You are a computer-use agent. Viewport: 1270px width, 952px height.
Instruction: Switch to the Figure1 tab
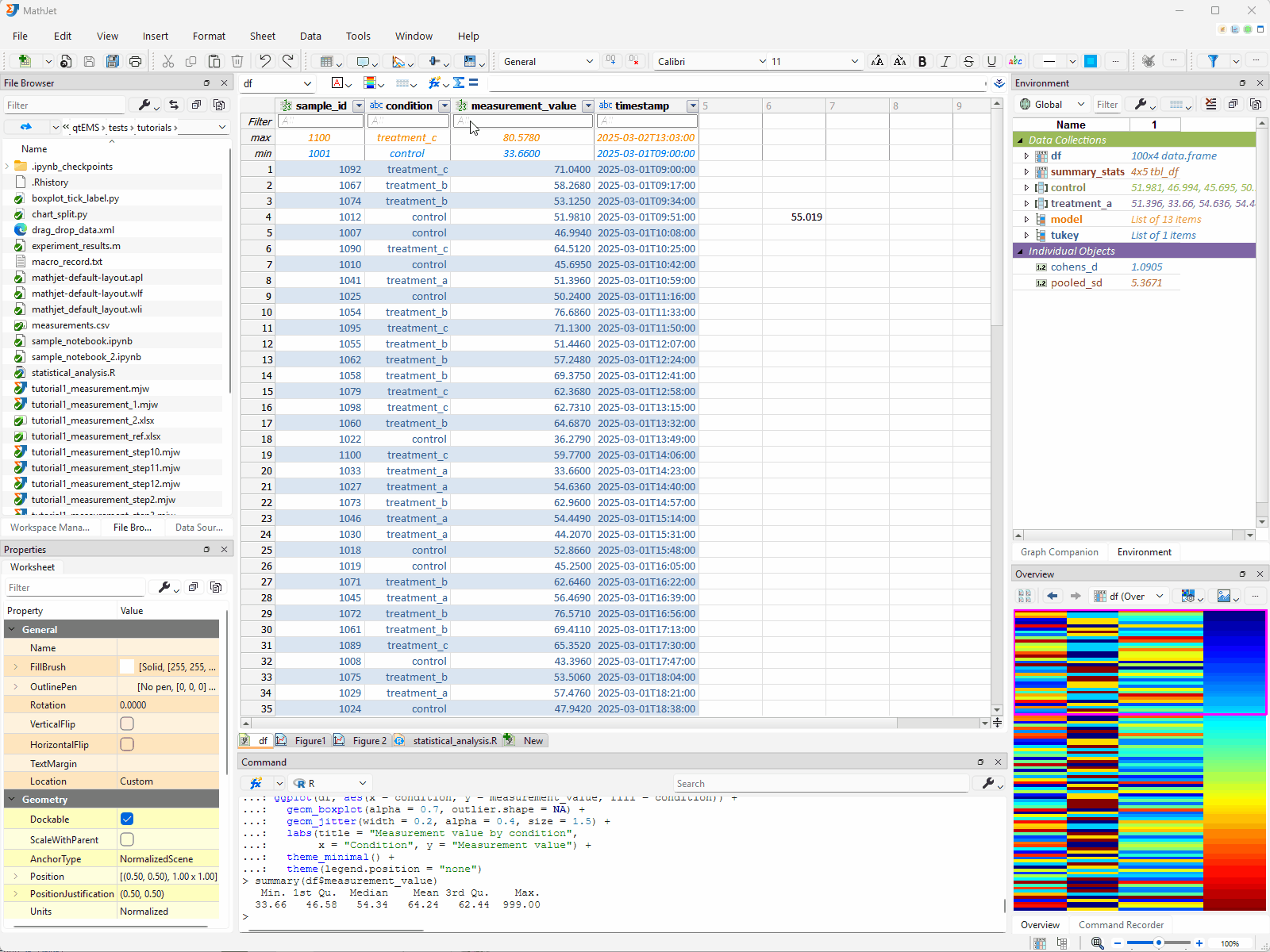pyautogui.click(x=302, y=740)
